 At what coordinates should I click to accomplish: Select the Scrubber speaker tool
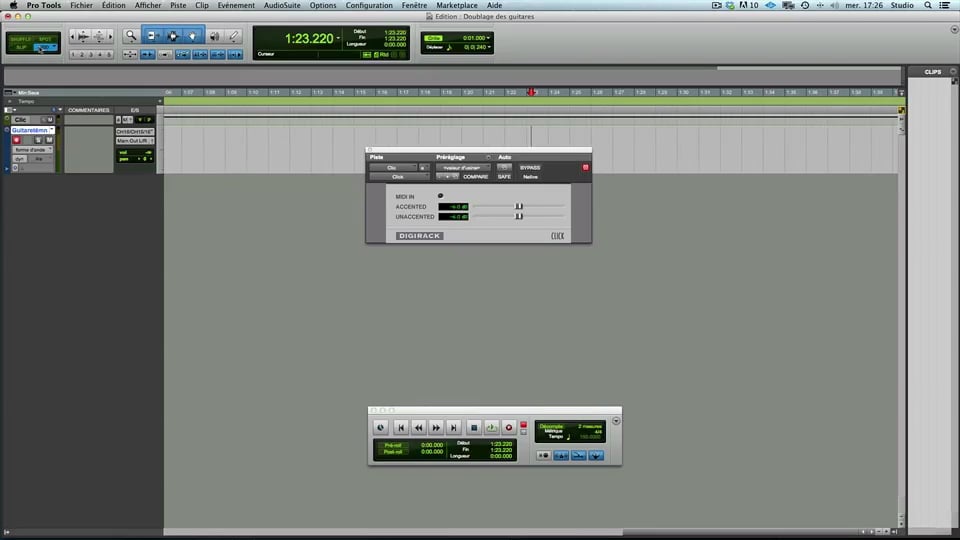point(214,36)
